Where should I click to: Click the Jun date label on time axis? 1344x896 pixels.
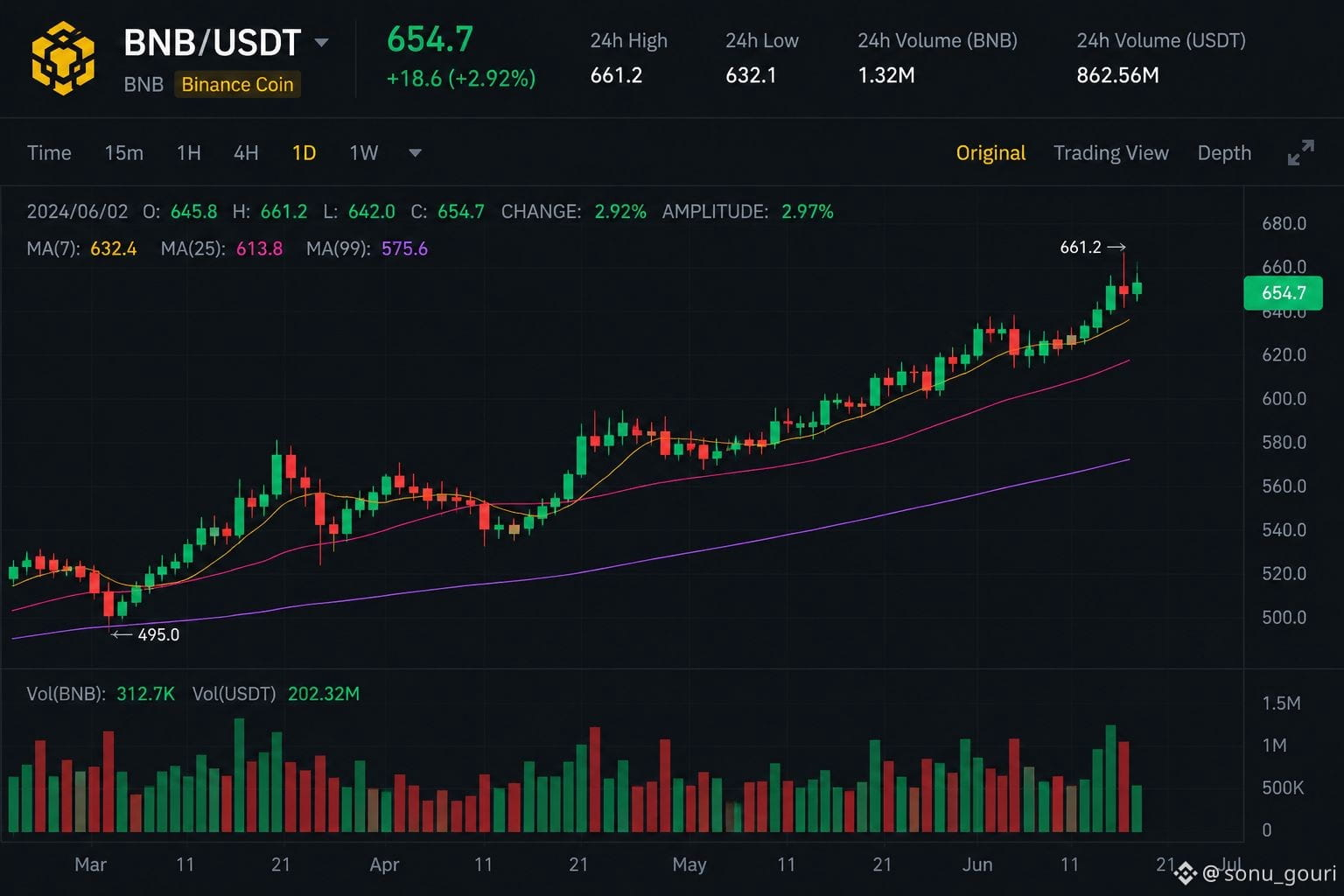pyautogui.click(x=977, y=864)
